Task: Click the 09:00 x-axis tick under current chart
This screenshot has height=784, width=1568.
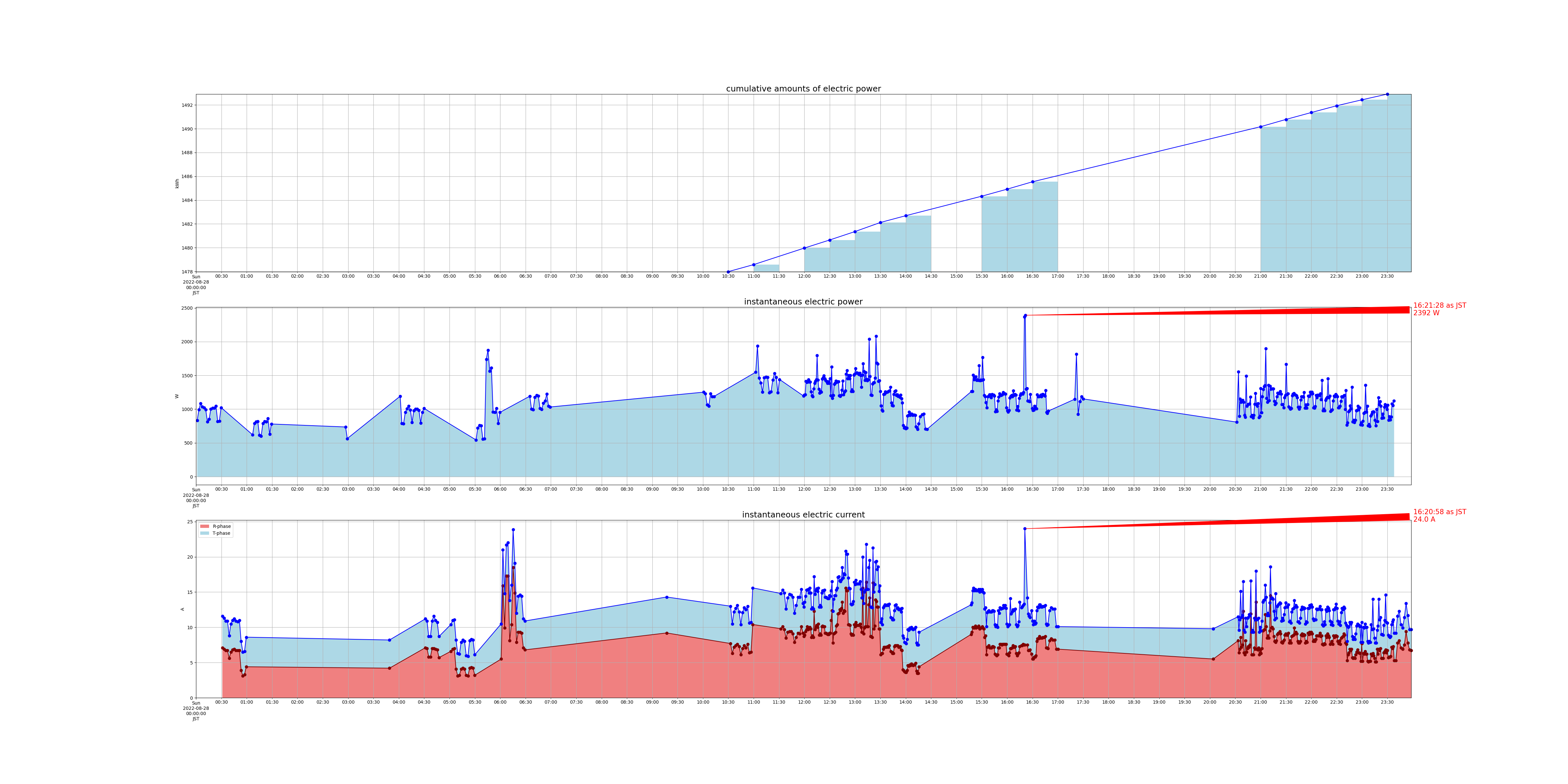Action: 652,702
